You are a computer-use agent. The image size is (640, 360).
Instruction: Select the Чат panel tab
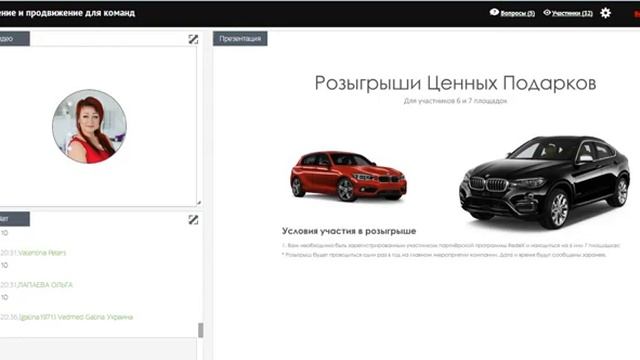tap(14, 219)
